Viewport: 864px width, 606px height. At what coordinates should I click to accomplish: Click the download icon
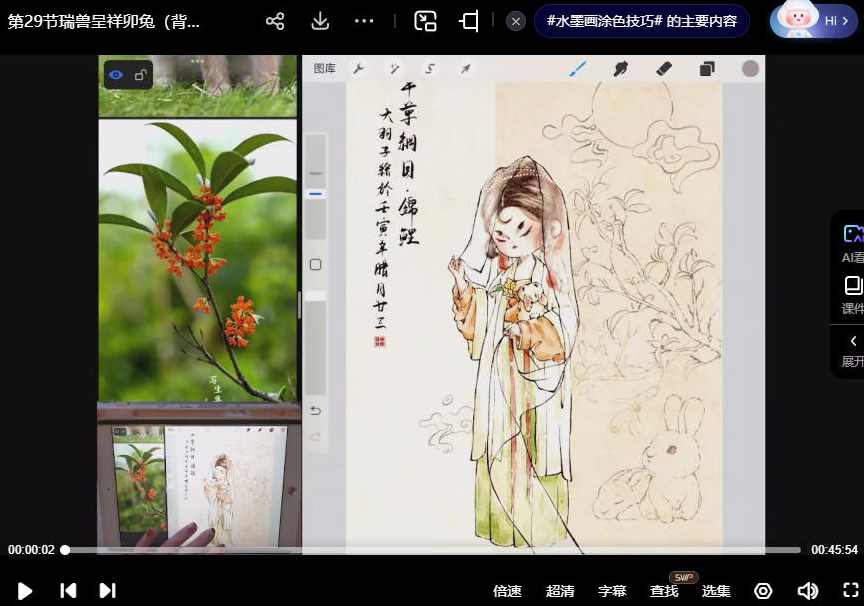point(321,20)
